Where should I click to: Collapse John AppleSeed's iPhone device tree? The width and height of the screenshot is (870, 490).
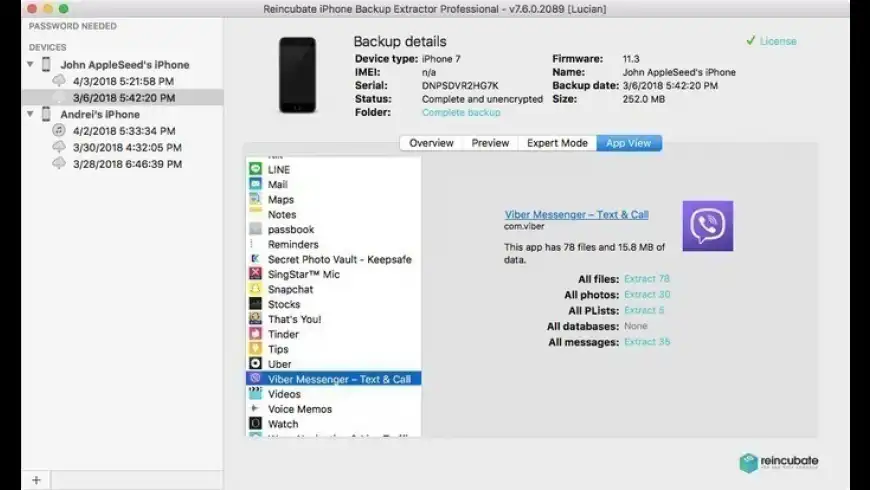(x=31, y=64)
